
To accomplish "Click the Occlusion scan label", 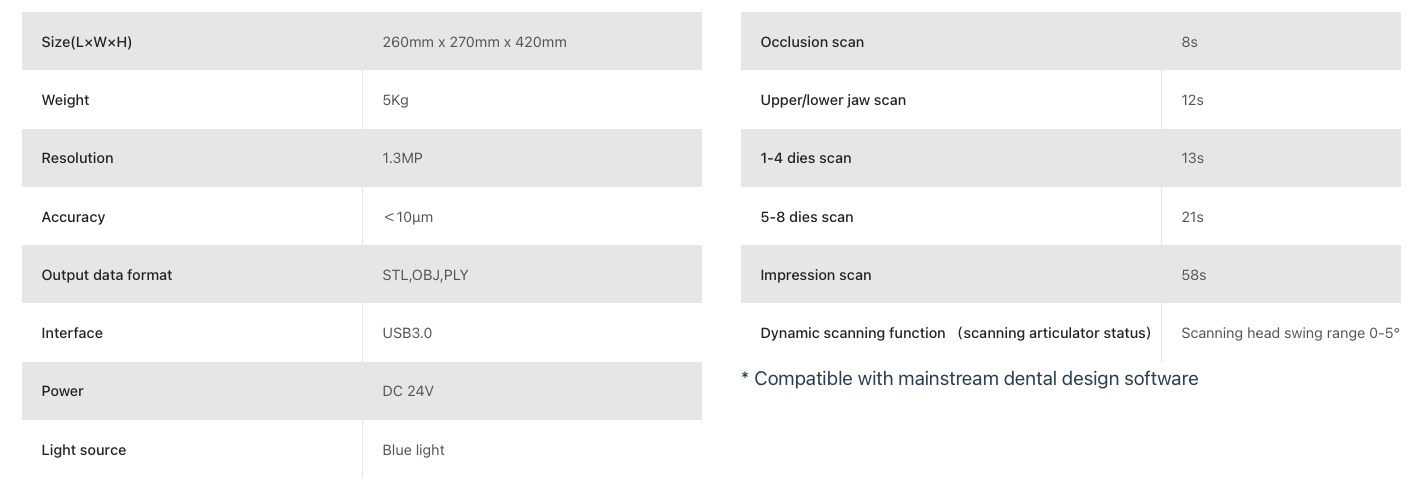I will (812, 42).
